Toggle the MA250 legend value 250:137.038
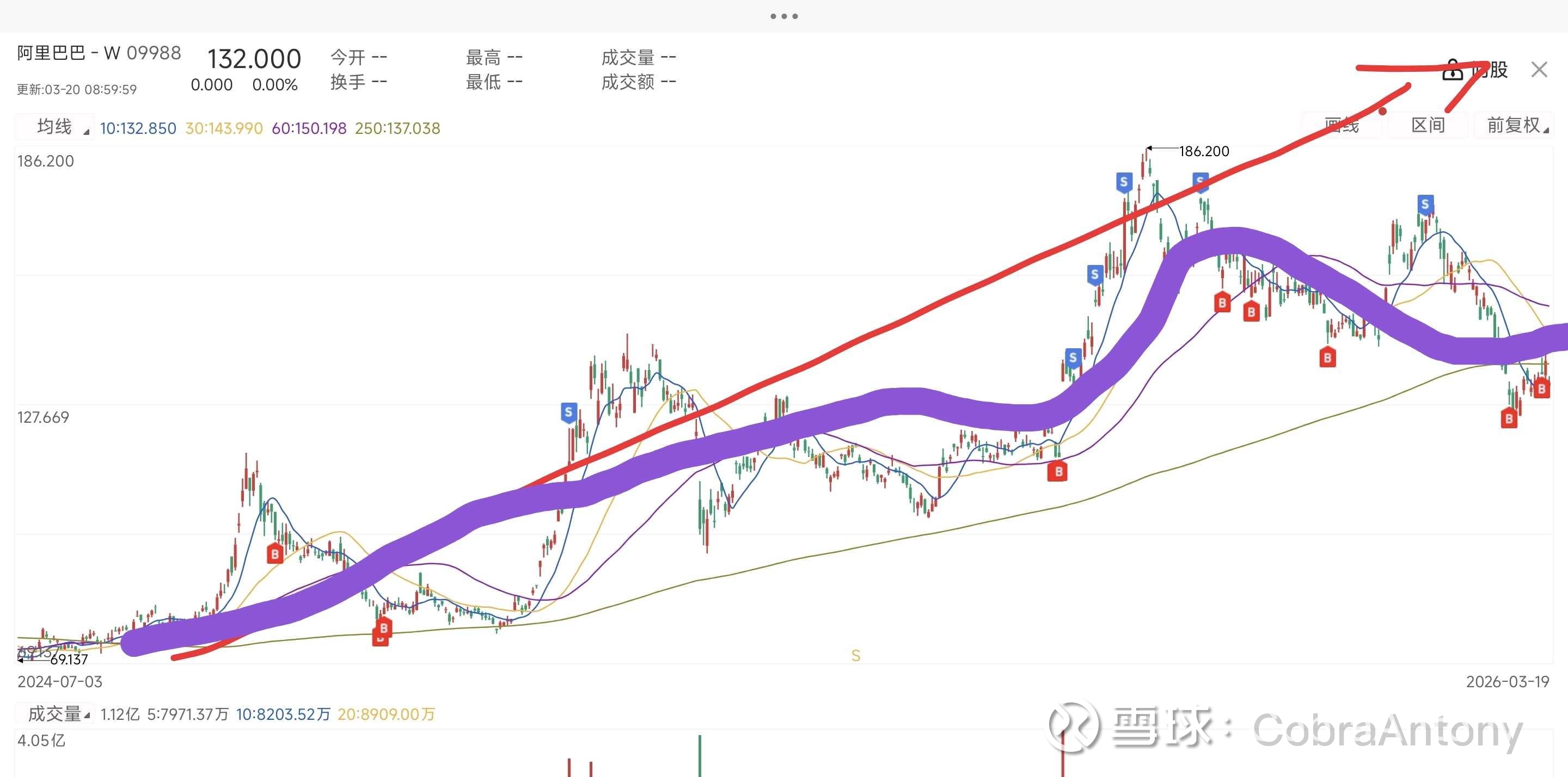This screenshot has width=1568, height=777. click(397, 128)
